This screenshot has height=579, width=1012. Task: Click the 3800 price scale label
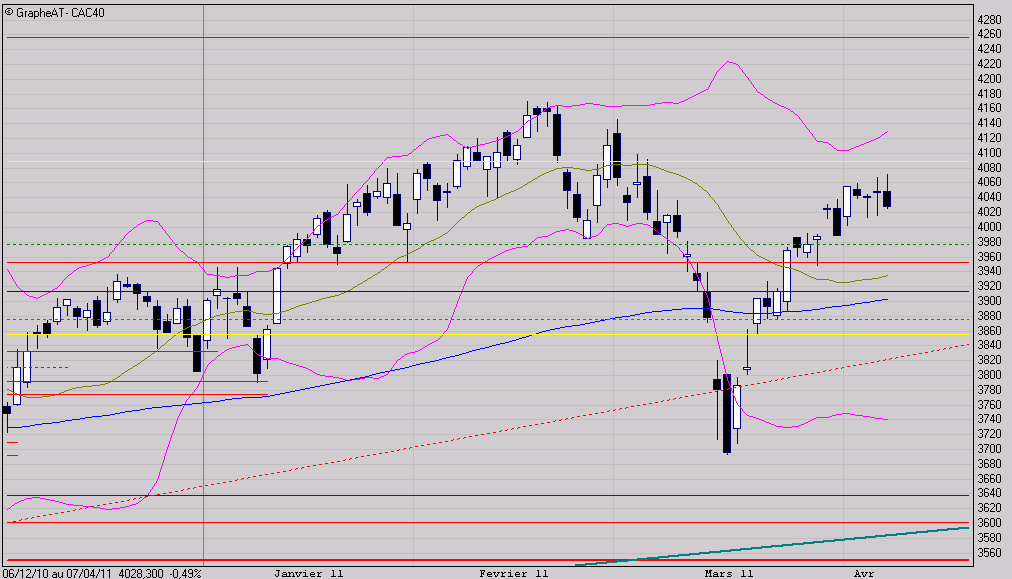point(989,374)
